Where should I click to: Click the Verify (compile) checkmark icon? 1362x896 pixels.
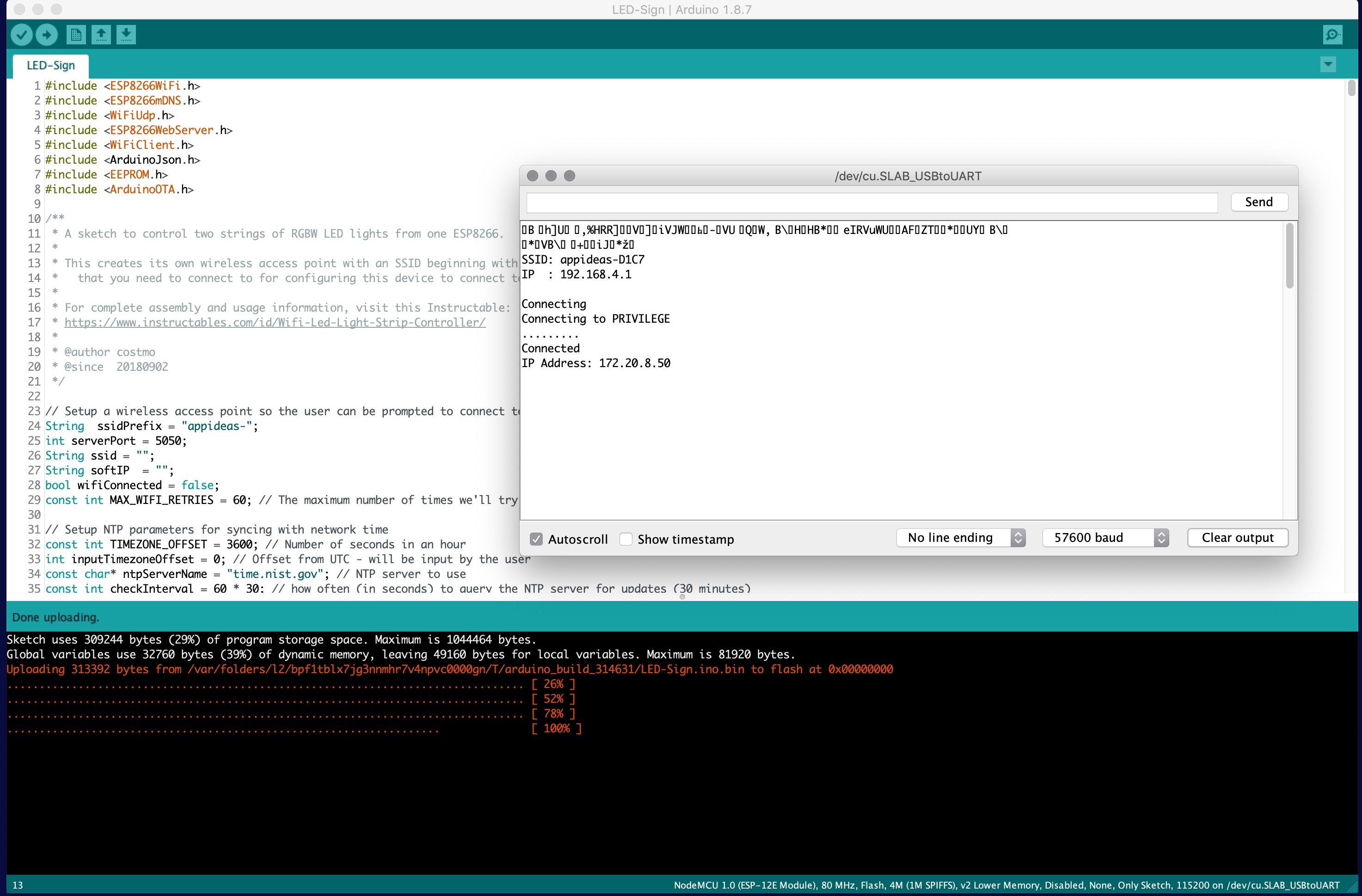tap(21, 34)
